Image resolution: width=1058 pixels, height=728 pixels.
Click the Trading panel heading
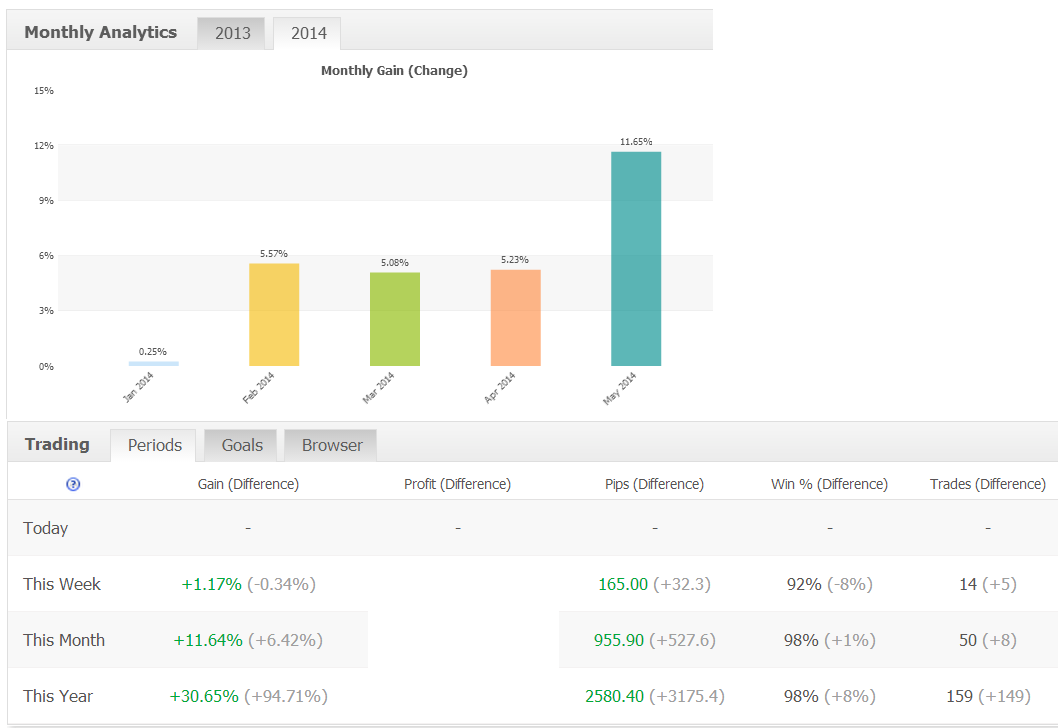click(x=57, y=445)
